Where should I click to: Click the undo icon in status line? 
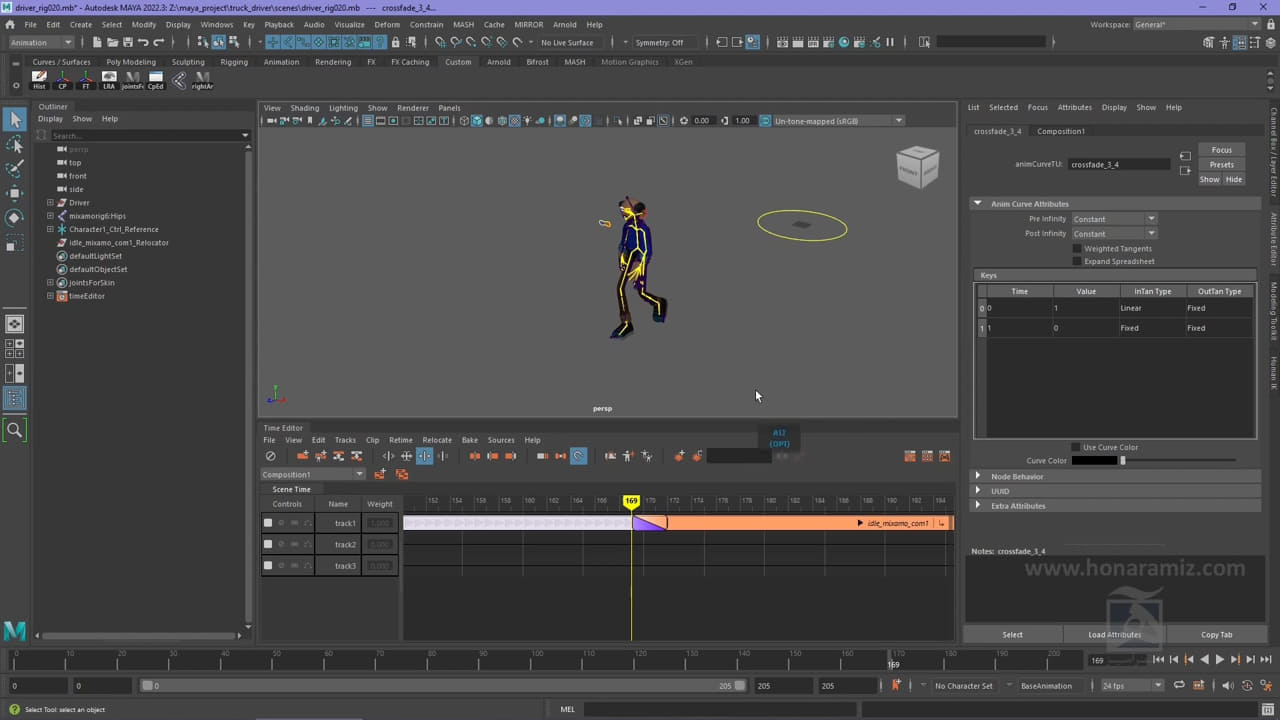coord(143,42)
